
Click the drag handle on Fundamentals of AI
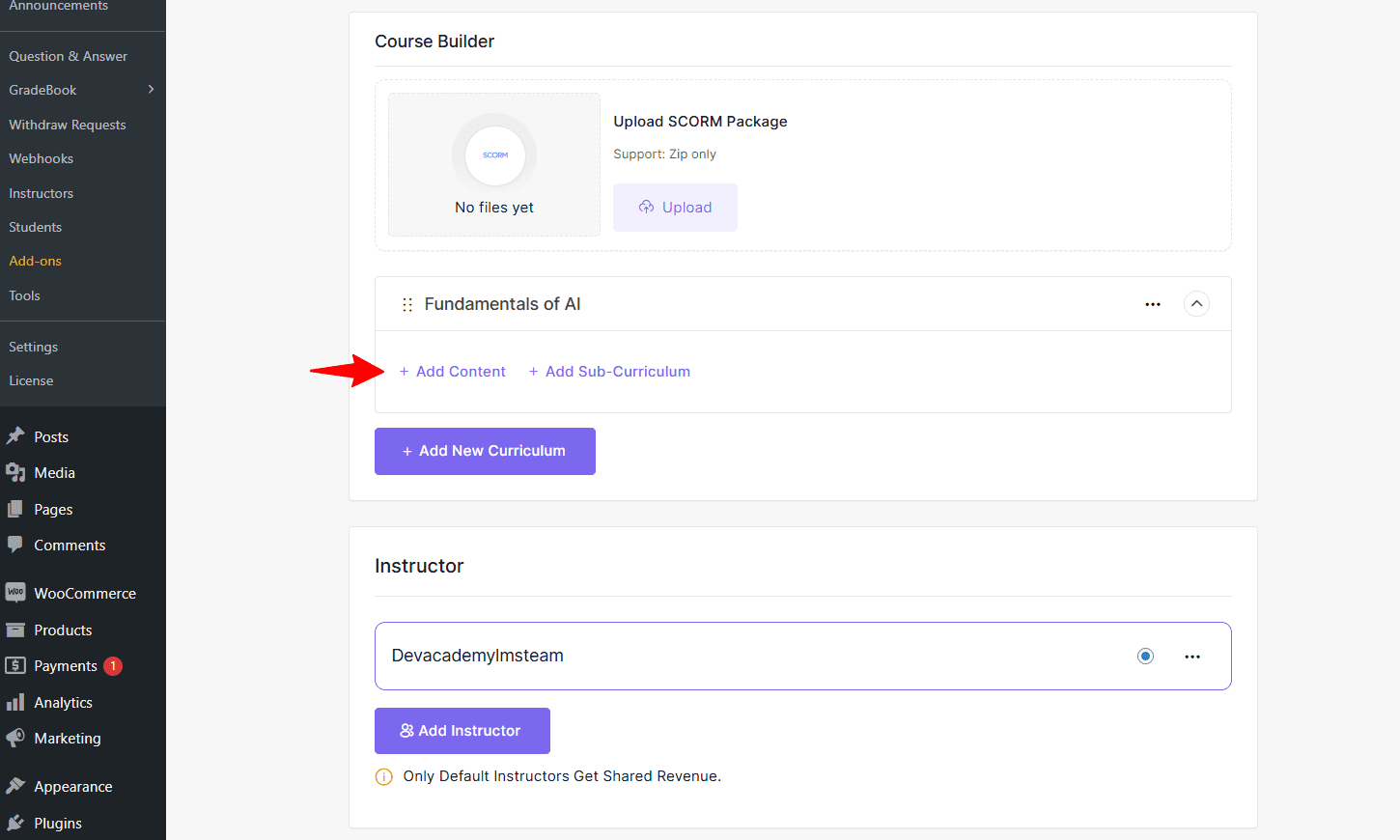406,303
